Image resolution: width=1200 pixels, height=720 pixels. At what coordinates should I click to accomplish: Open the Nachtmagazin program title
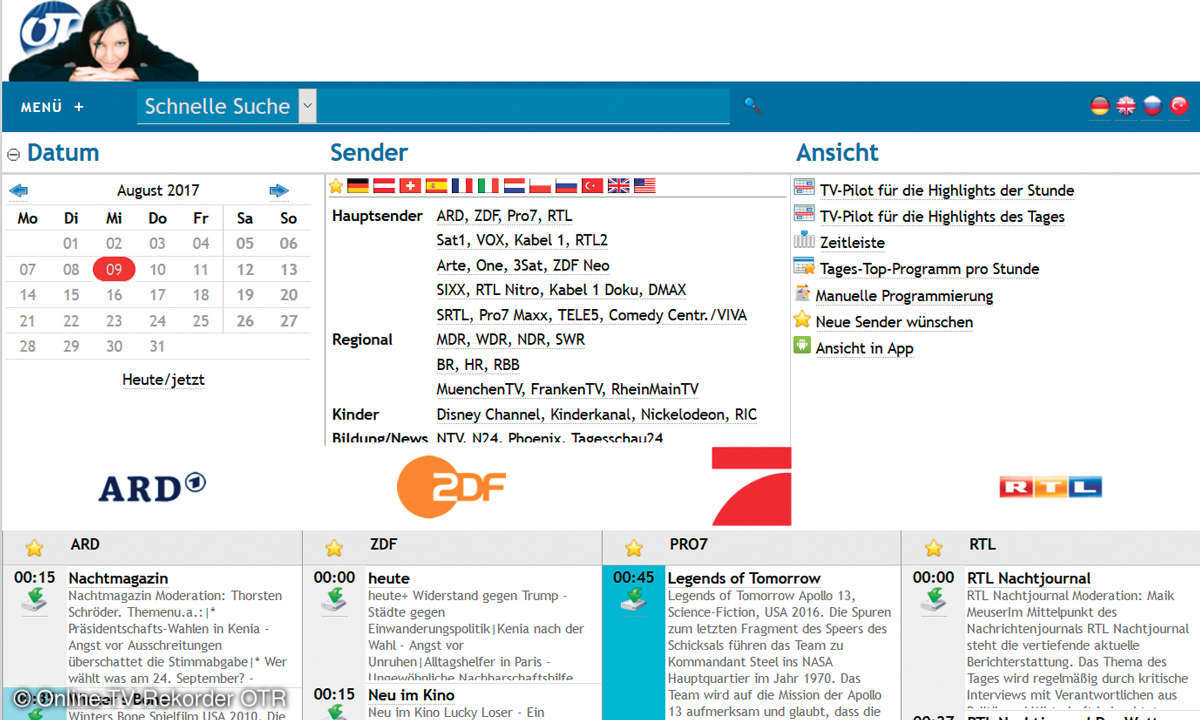pos(118,578)
